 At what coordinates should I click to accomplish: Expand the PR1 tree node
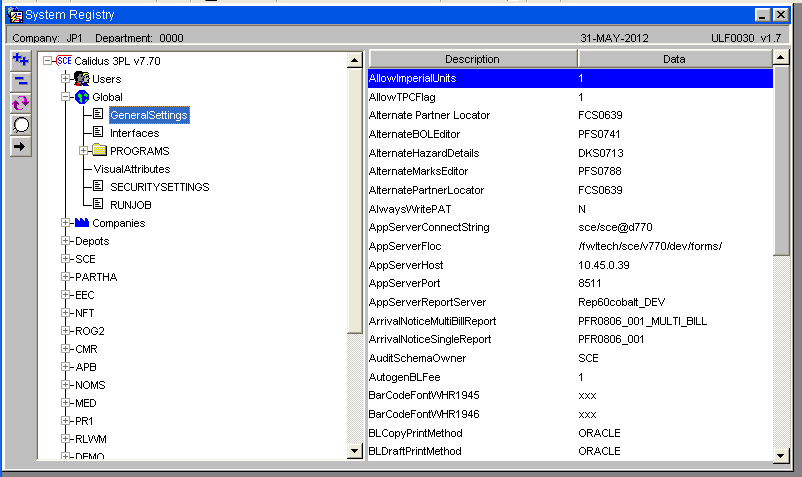pyautogui.click(x=65, y=421)
